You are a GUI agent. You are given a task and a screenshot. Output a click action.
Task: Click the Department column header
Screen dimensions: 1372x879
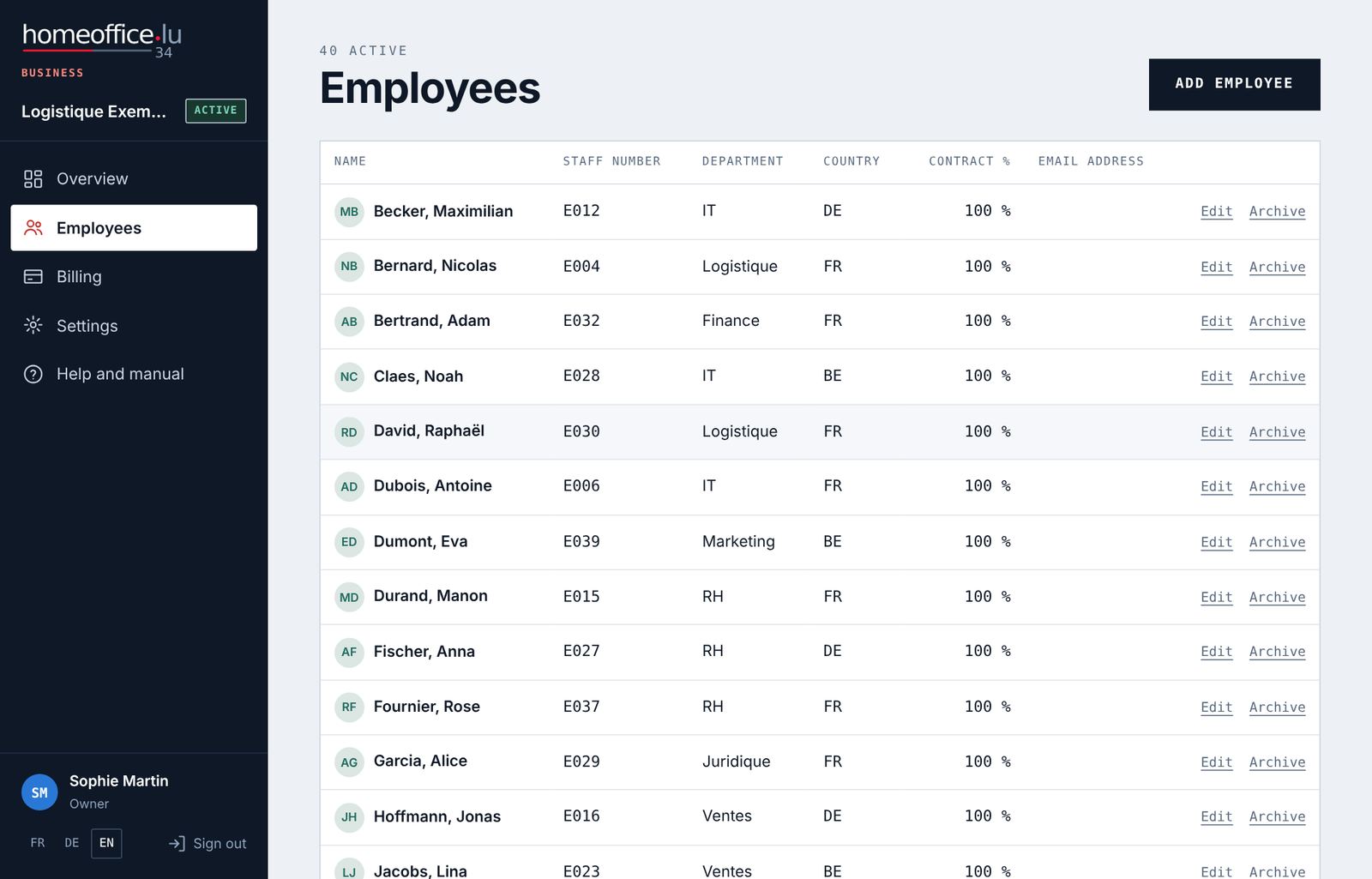click(x=743, y=161)
